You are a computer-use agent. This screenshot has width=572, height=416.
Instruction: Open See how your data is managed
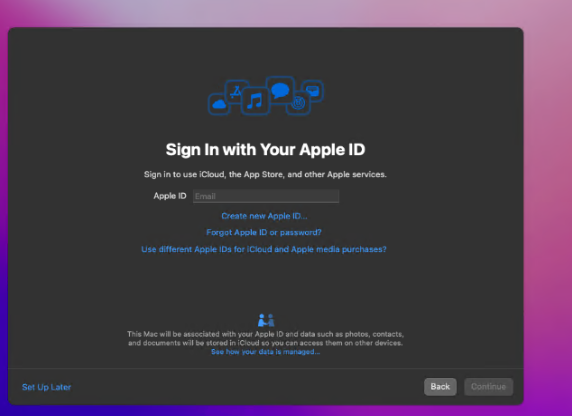pyautogui.click(x=266, y=352)
